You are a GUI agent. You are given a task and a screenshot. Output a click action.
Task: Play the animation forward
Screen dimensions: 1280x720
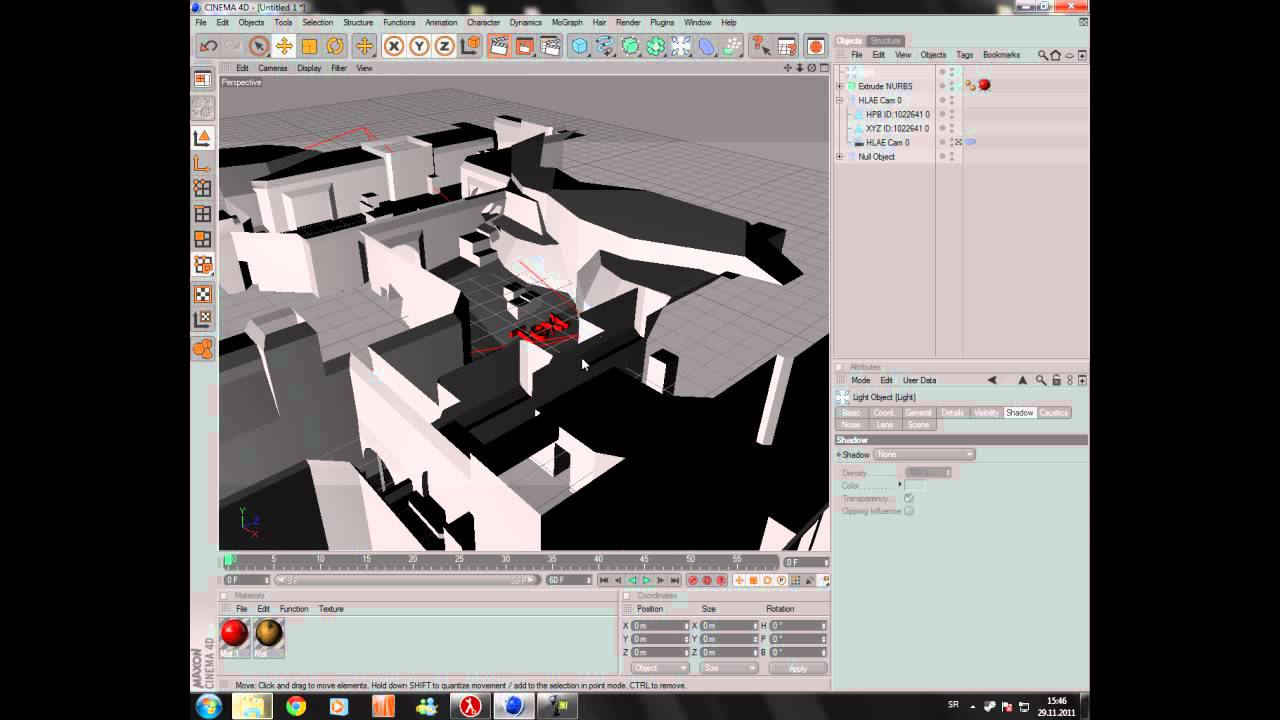pyautogui.click(x=647, y=580)
